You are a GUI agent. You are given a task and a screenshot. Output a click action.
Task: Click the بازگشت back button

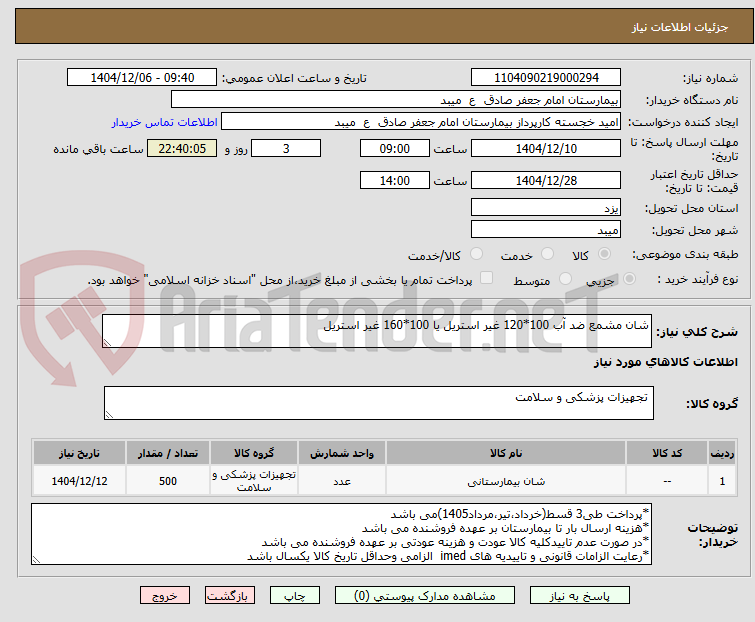click(229, 596)
